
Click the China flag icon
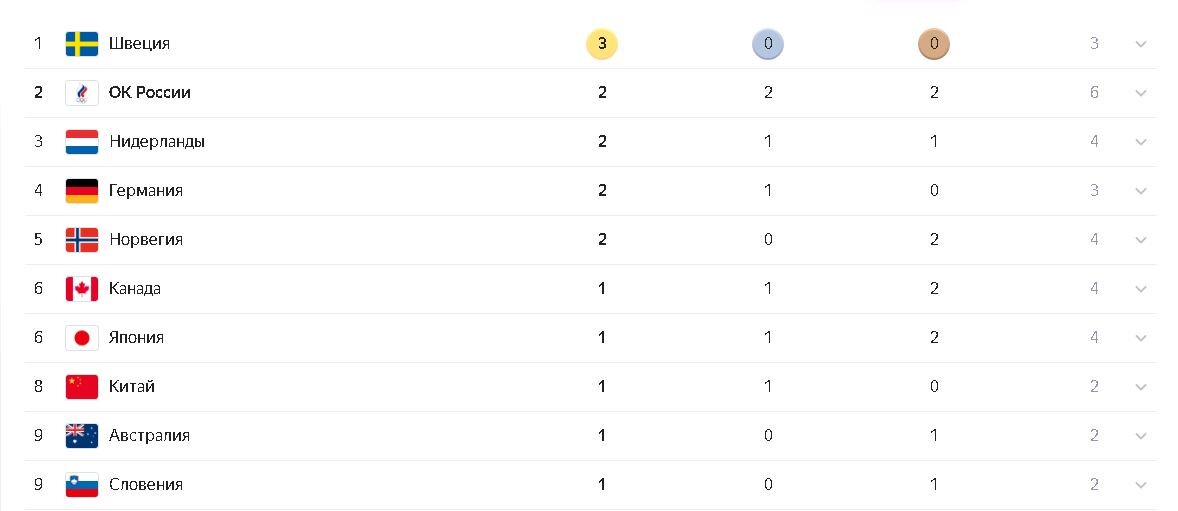tap(82, 386)
